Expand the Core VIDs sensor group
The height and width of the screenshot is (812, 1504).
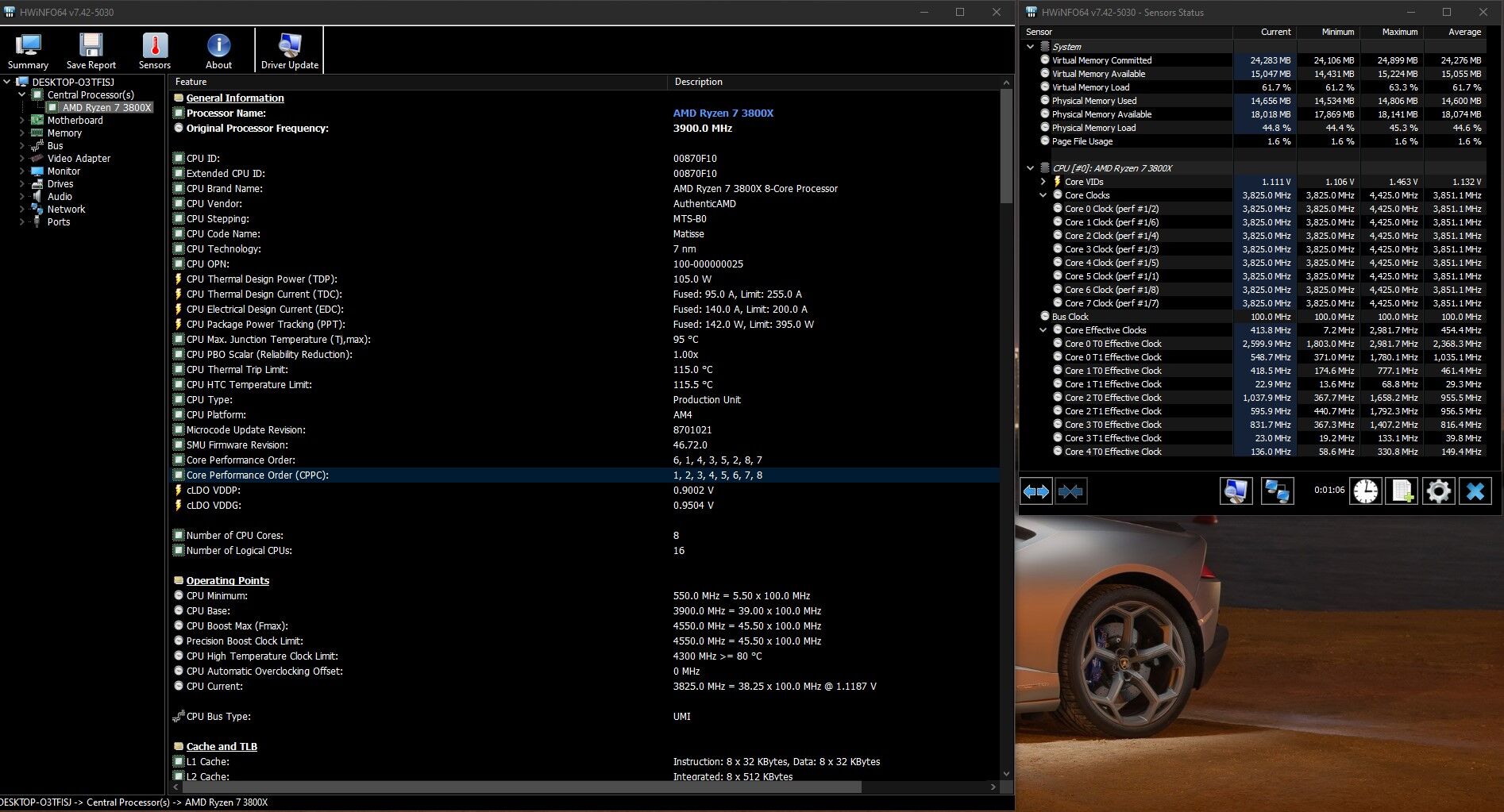point(1043,182)
